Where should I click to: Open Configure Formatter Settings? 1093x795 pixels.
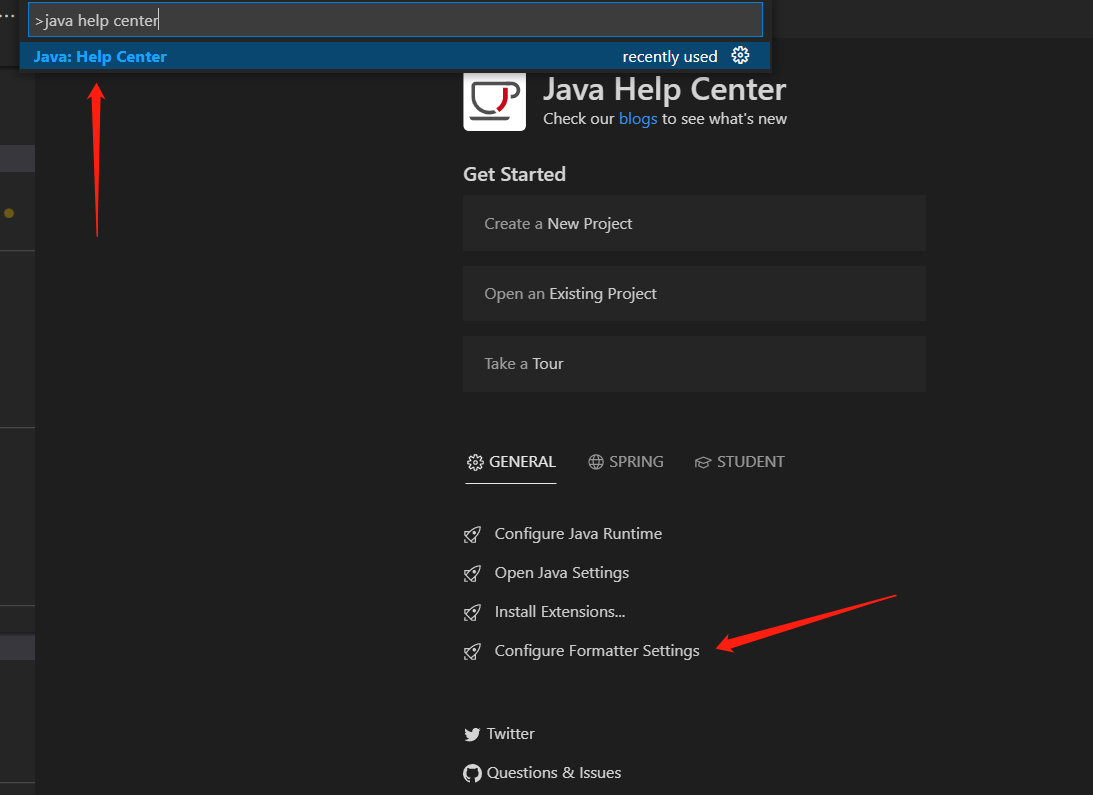pos(597,650)
